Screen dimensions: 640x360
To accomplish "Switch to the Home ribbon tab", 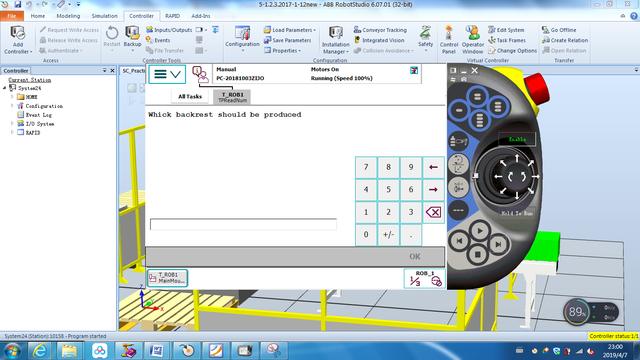I will tap(38, 16).
